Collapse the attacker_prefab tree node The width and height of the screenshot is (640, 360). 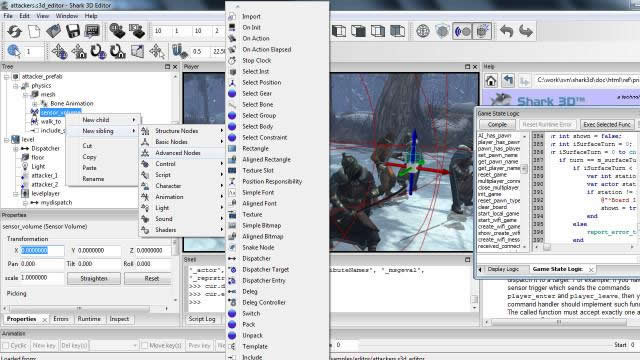point(7,76)
